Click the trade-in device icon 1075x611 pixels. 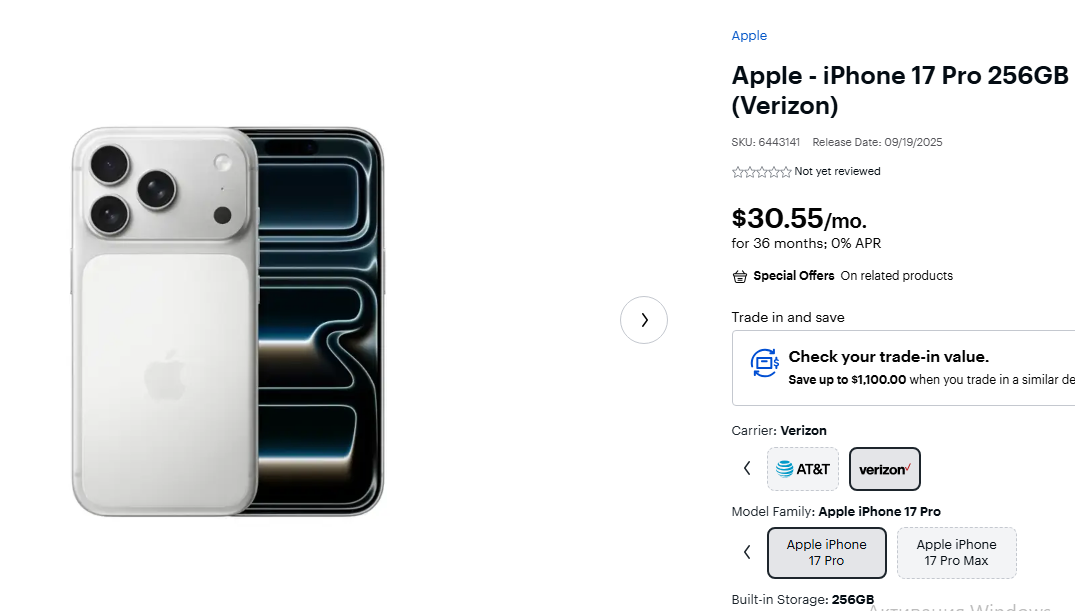(x=764, y=364)
